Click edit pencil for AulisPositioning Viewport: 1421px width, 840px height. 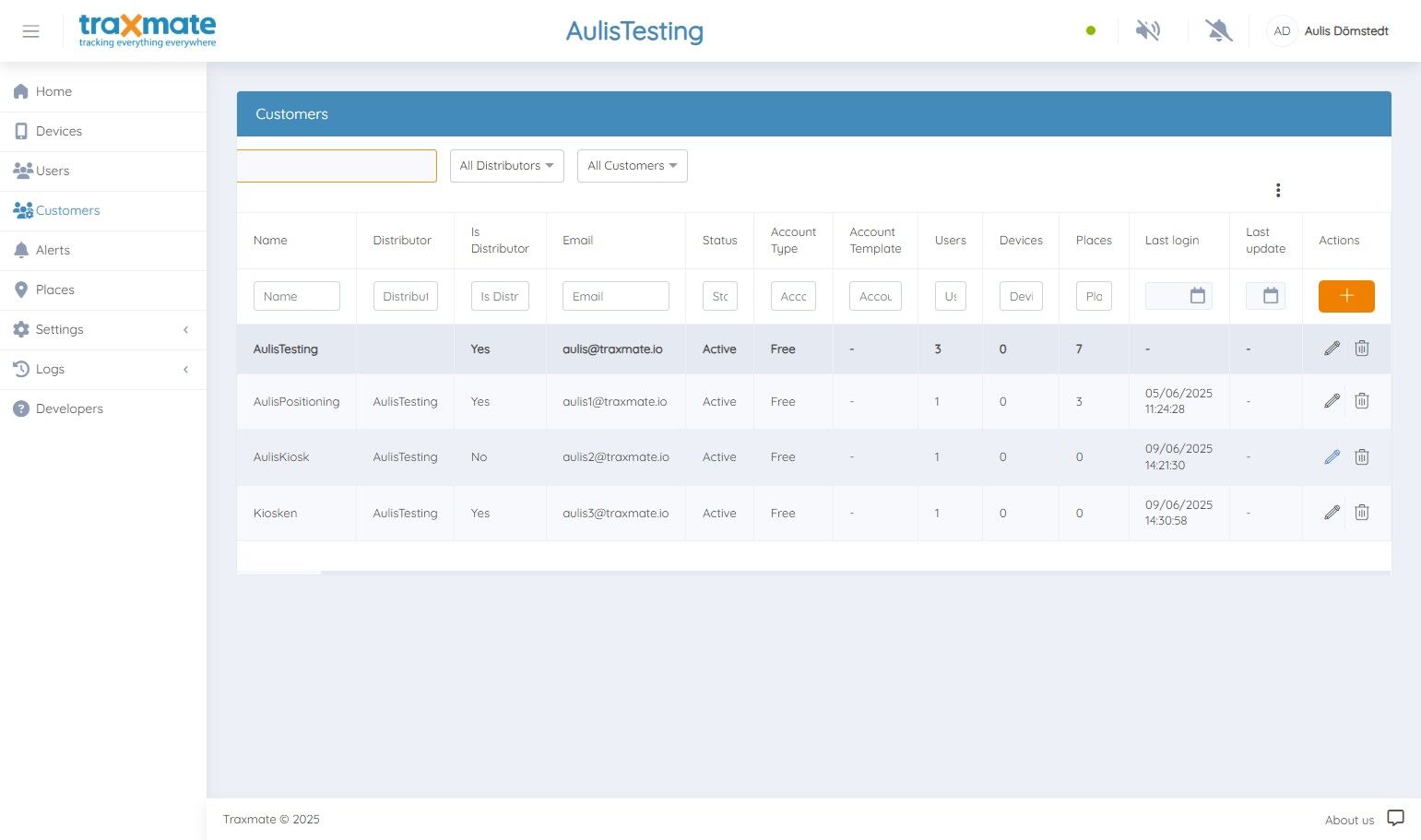pyautogui.click(x=1332, y=401)
